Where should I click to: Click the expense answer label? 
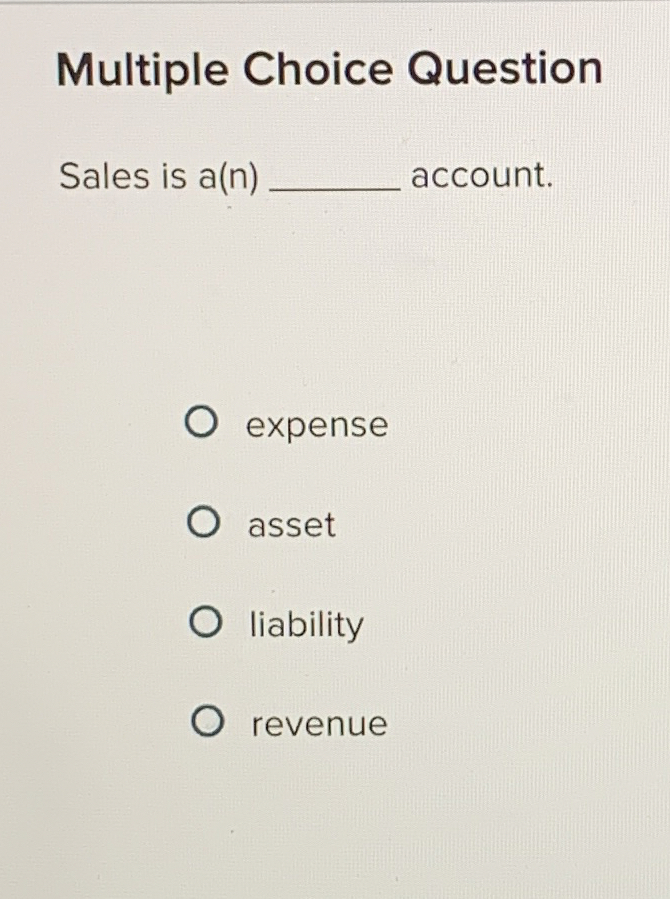coord(317,425)
